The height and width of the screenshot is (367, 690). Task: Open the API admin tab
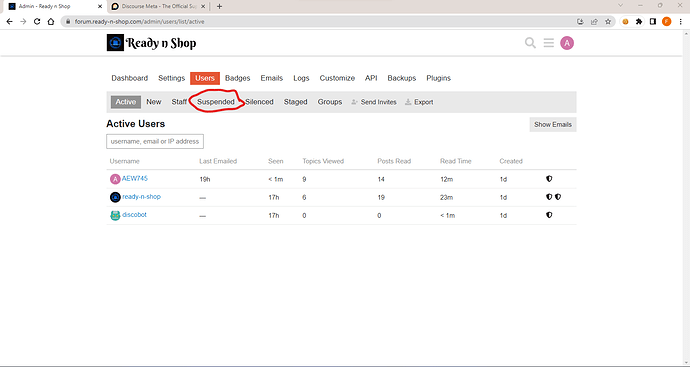371,78
